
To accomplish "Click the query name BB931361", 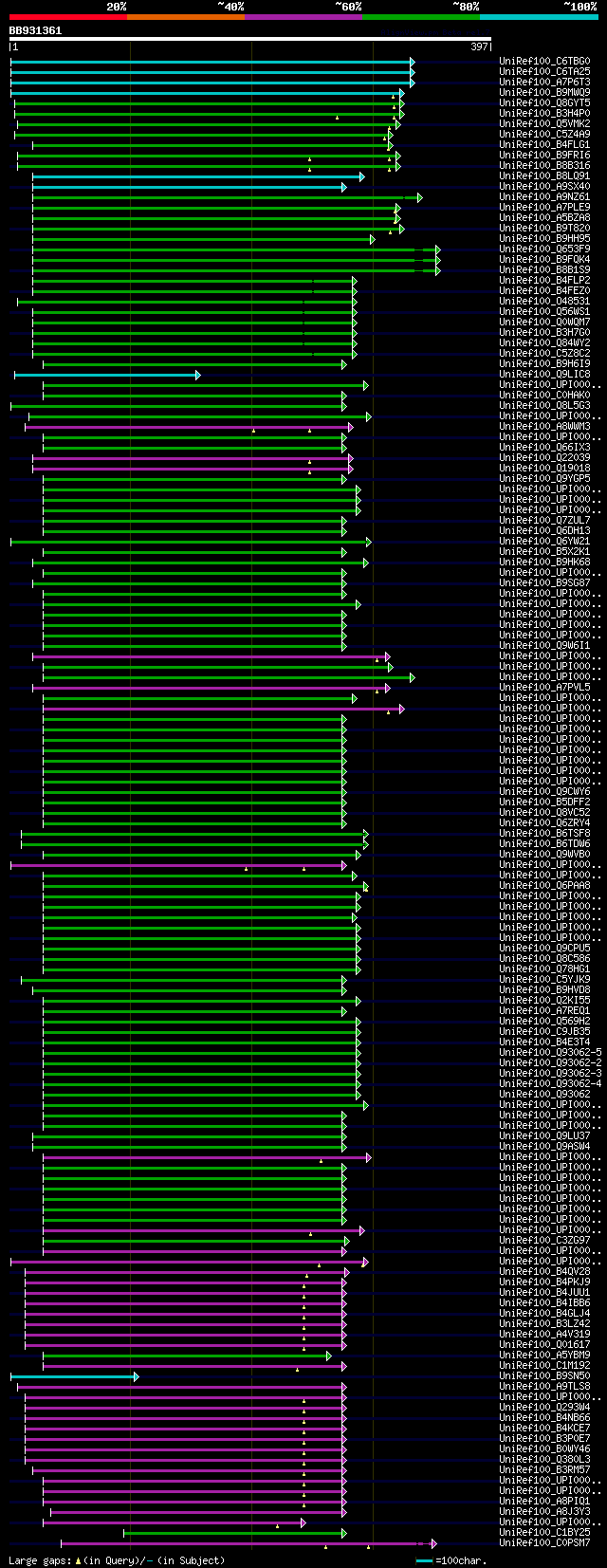I will tap(36, 30).
